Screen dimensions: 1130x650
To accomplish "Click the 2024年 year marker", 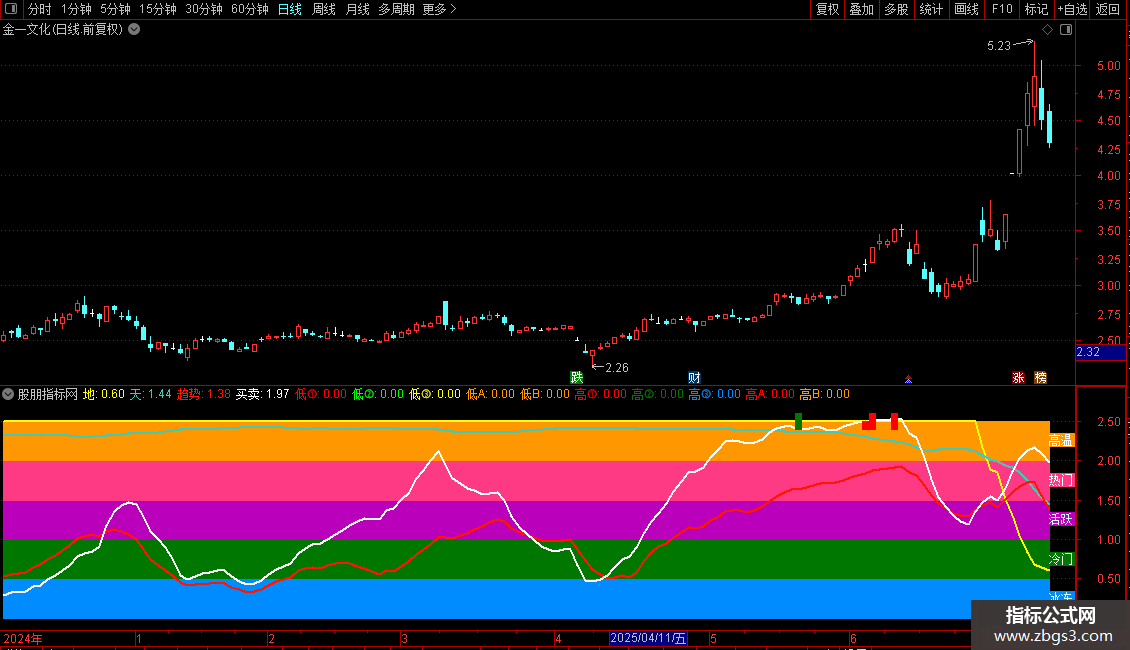I will 23,638.
